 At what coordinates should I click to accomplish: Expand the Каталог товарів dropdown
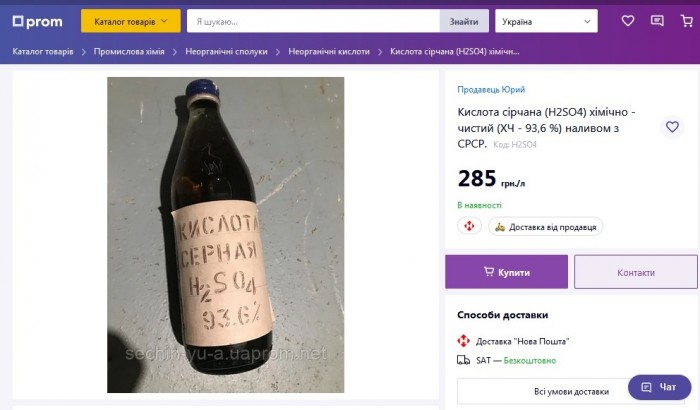pos(130,21)
